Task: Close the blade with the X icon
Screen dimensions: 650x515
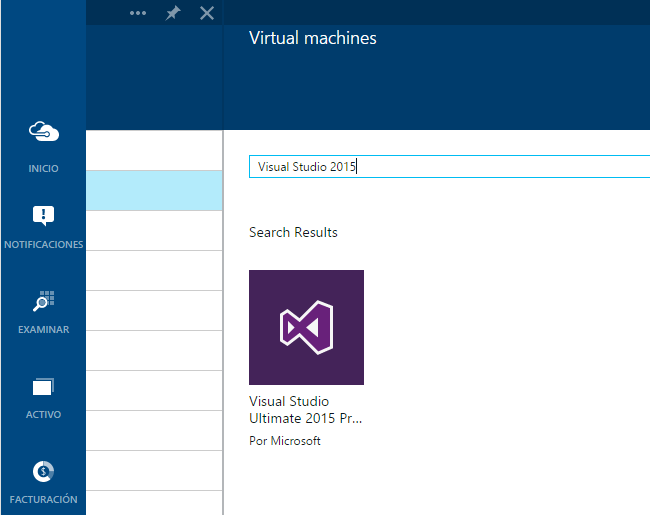Action: tap(207, 13)
